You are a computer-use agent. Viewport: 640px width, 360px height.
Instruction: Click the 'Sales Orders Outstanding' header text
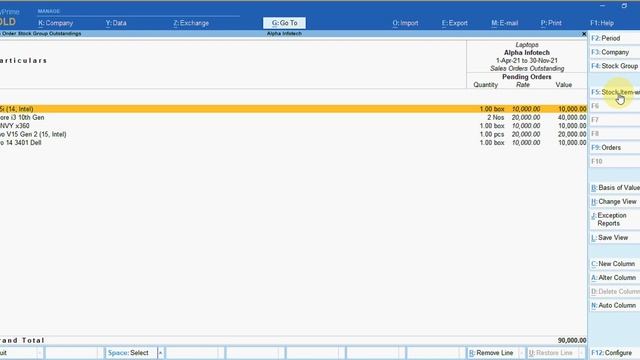(527, 69)
